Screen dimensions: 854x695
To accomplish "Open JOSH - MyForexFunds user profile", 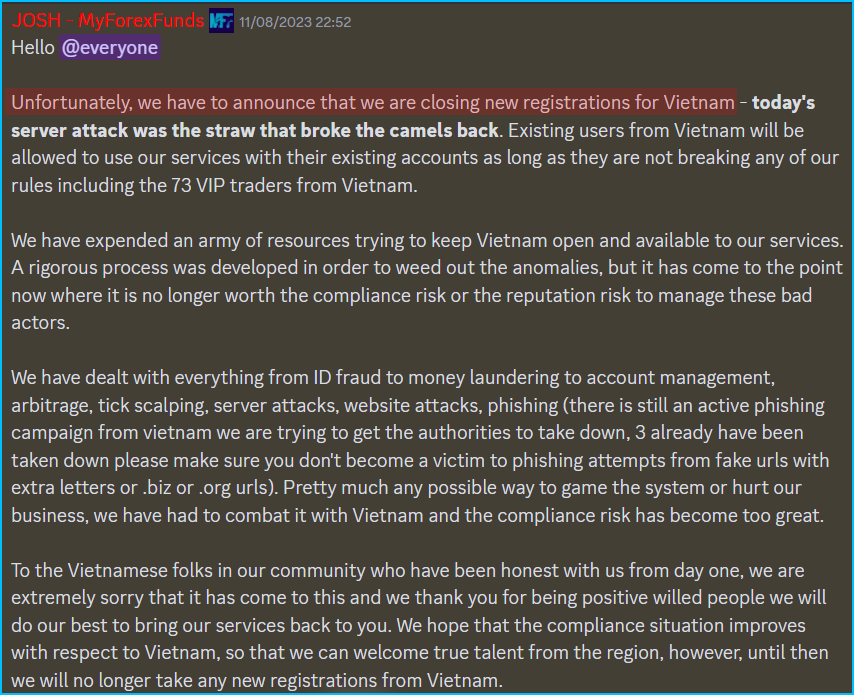I will 108,21.
